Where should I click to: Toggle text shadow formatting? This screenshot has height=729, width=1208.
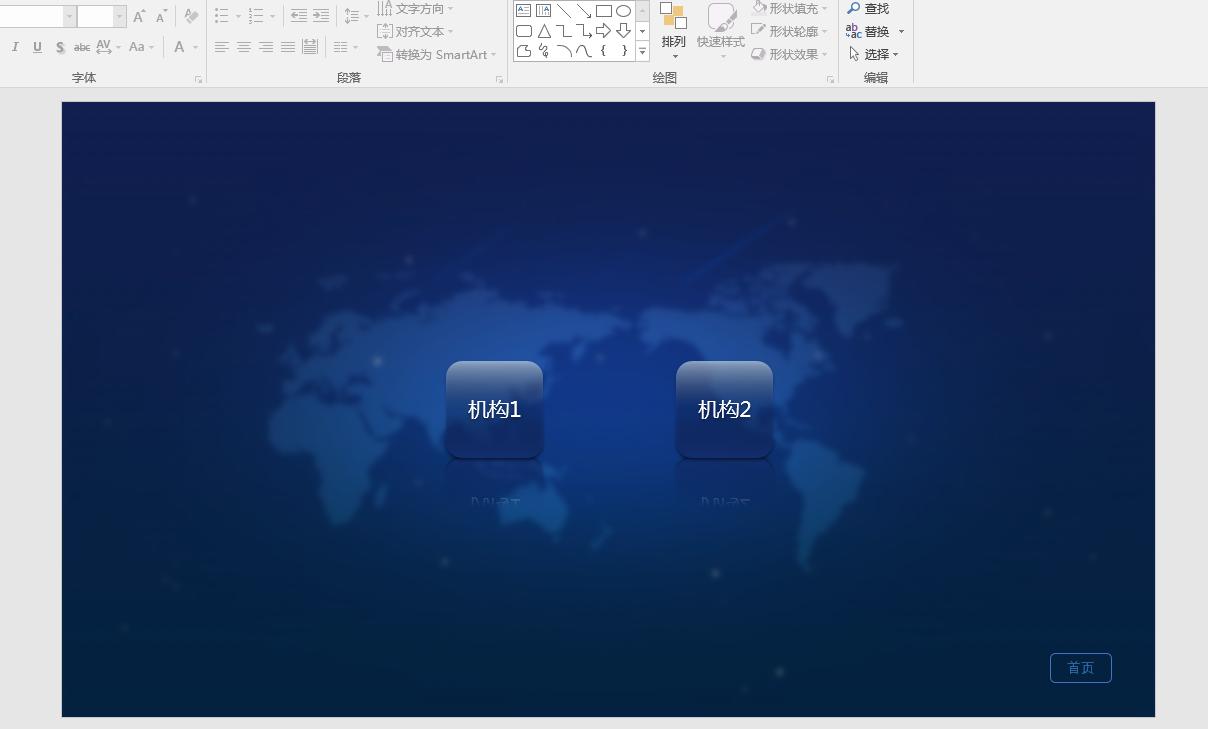point(60,47)
